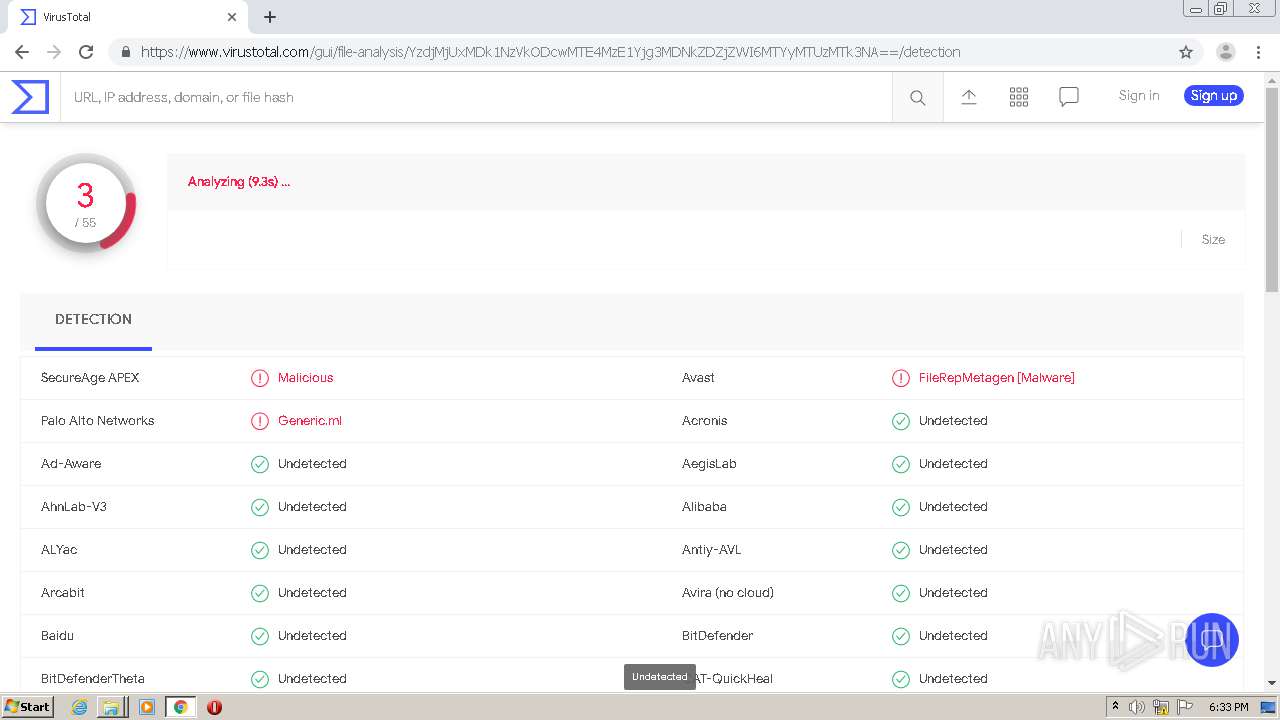Click the Generic.ml detection text

click(x=310, y=421)
